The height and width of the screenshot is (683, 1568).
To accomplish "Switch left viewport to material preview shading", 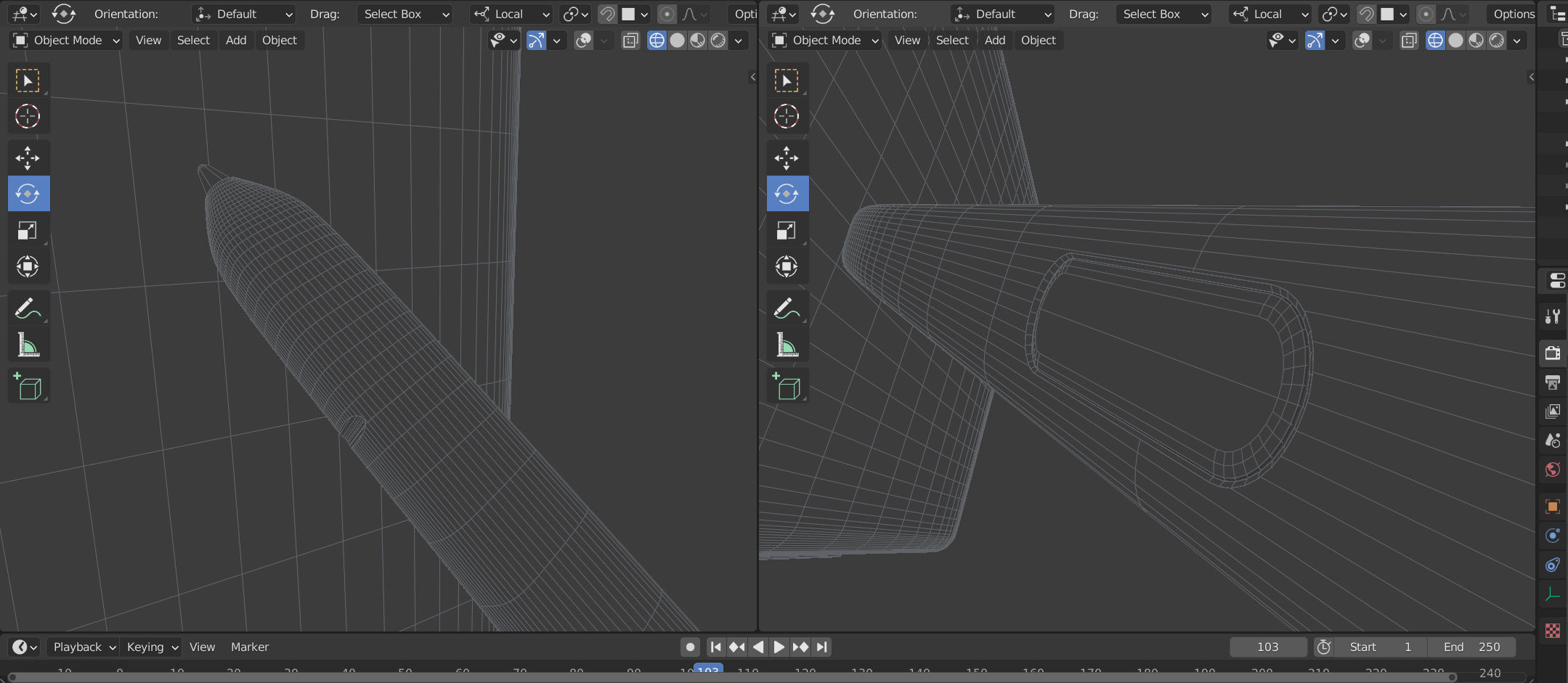I will pos(697,41).
